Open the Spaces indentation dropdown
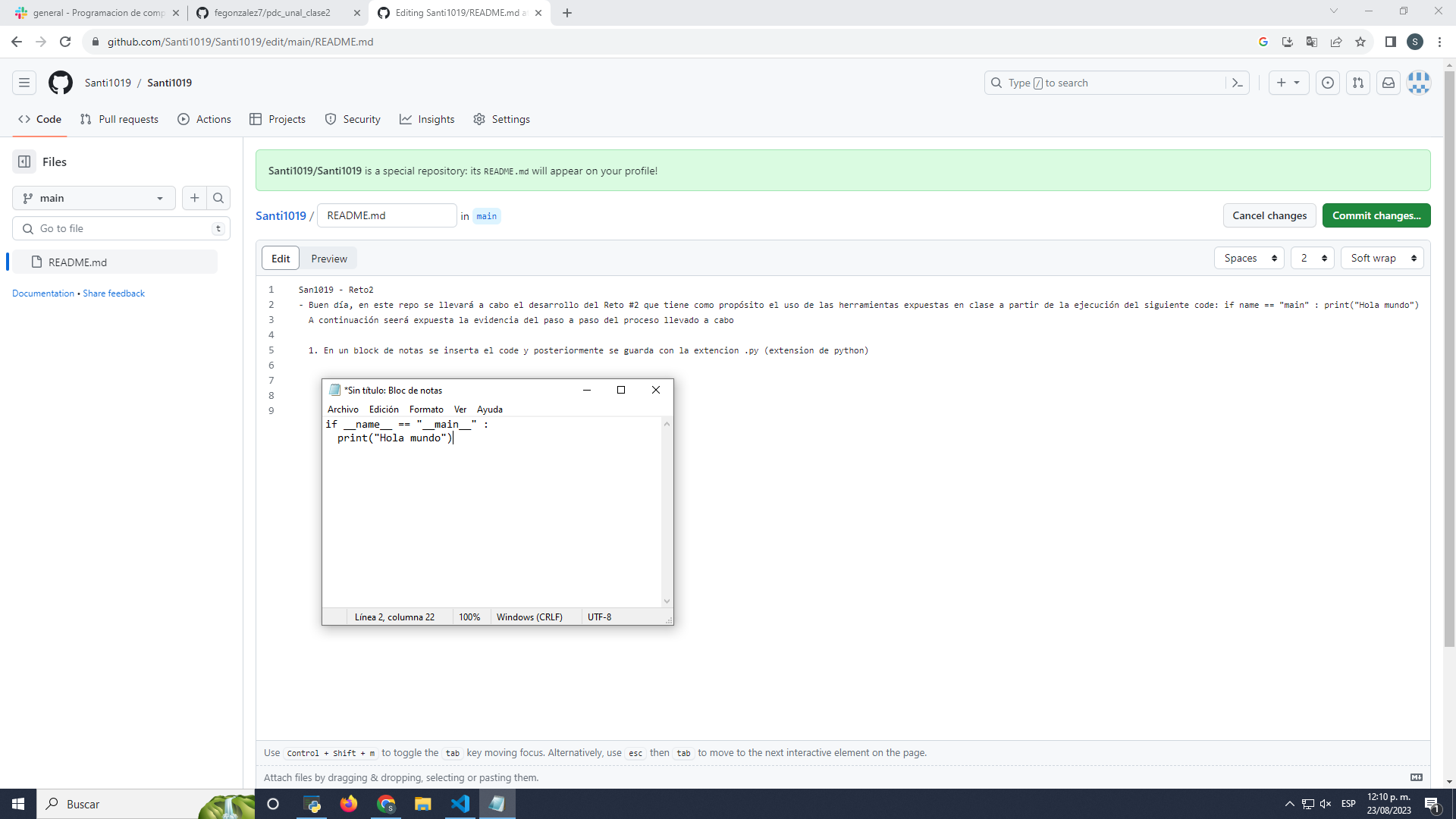Screen dimensions: 1456x819 [x=1248, y=258]
